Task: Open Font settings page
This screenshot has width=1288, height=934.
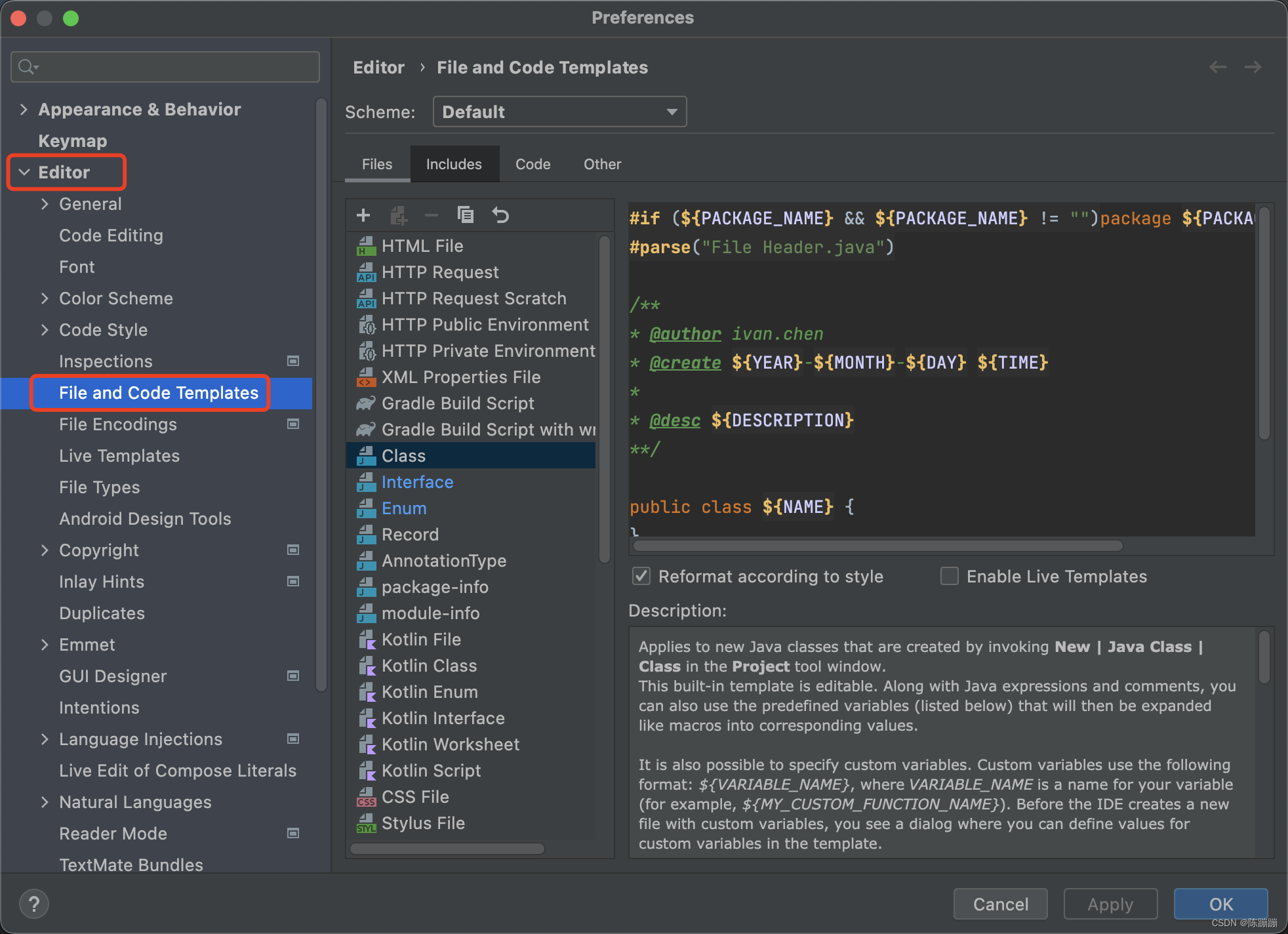Action: tap(77, 267)
